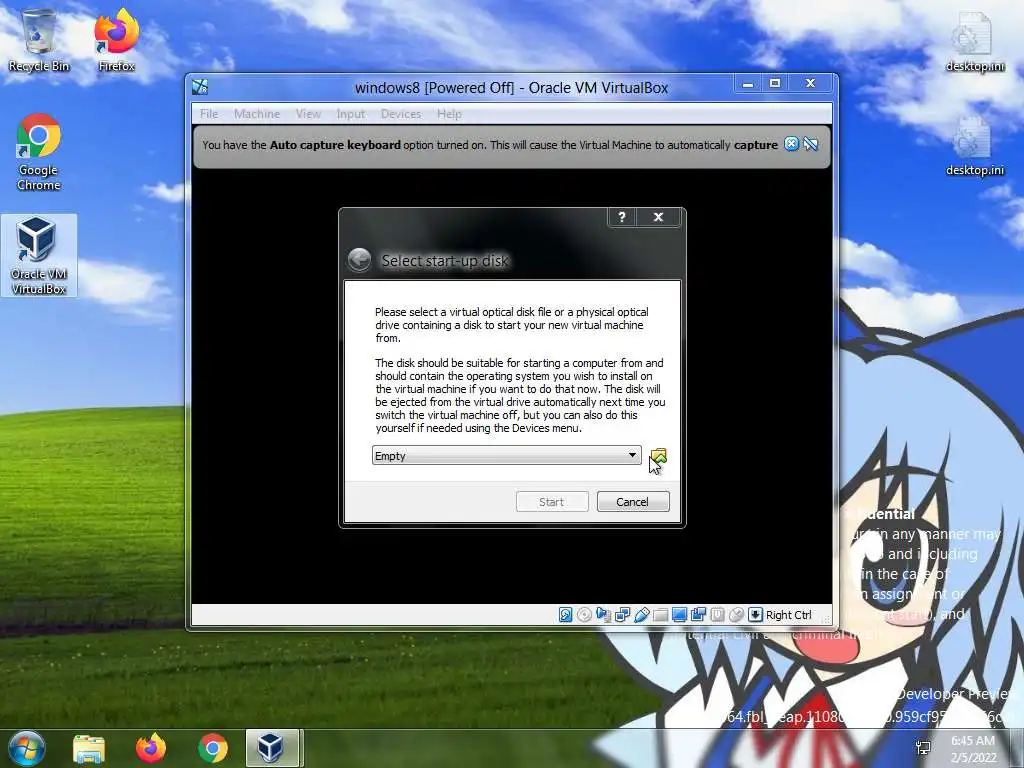
Task: Click the host key capture arrow icon
Action: pos(755,615)
